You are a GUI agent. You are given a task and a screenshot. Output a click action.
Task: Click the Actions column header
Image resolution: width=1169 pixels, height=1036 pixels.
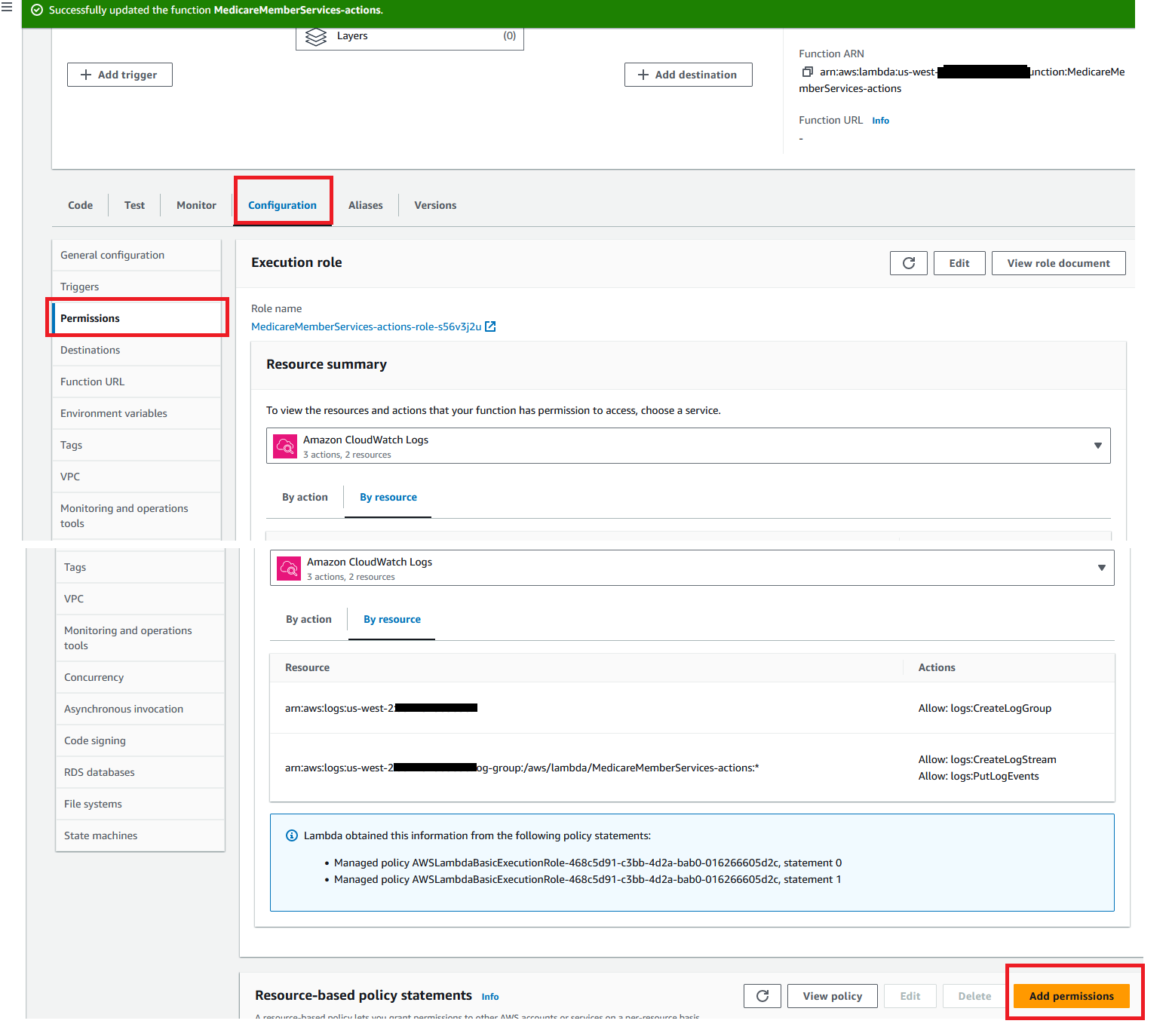(936, 667)
